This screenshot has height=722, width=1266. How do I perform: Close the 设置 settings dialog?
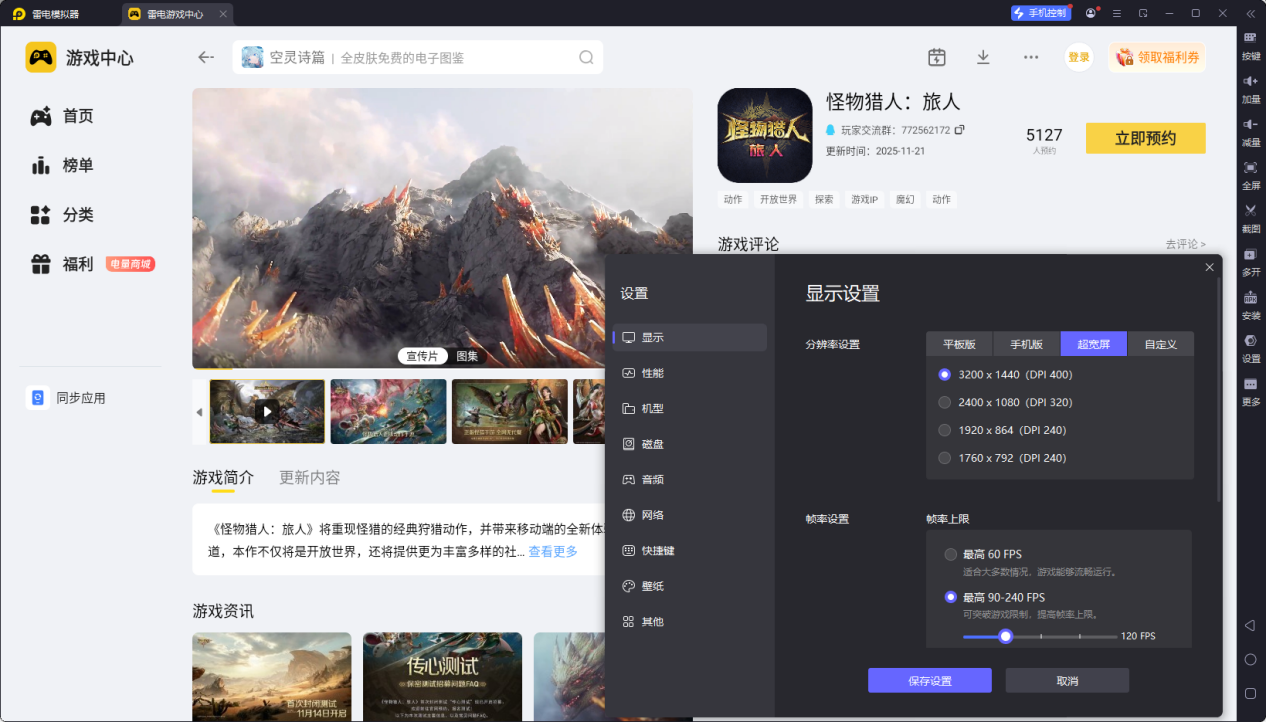point(1210,267)
